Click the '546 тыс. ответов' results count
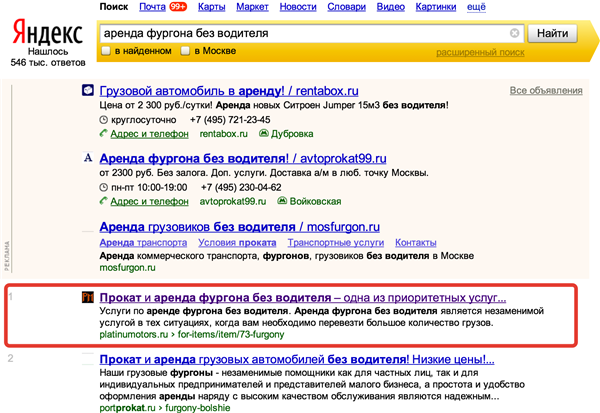600x413 pixels. point(48,62)
